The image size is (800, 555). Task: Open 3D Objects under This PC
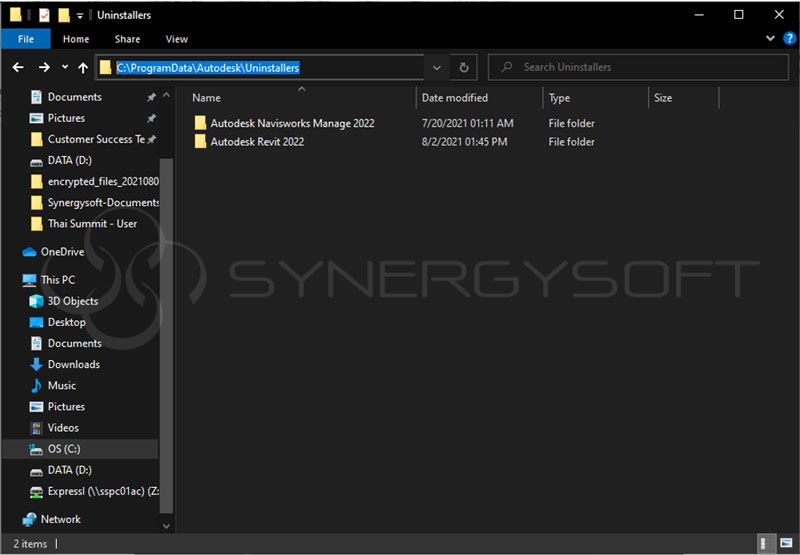(73, 301)
